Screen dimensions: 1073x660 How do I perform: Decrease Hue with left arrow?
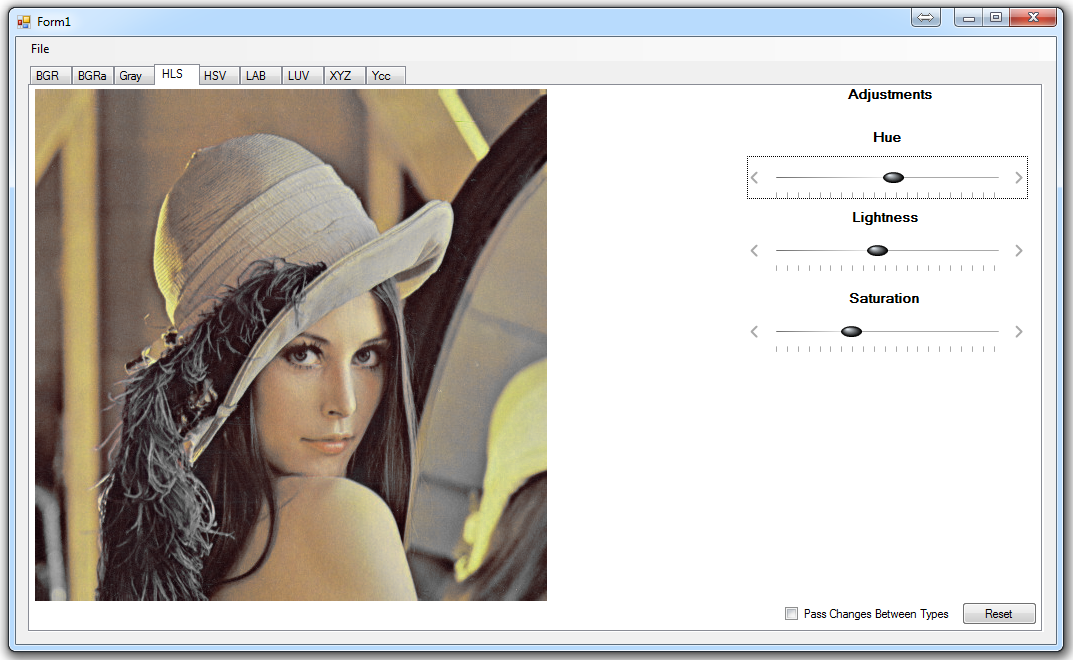(755, 178)
